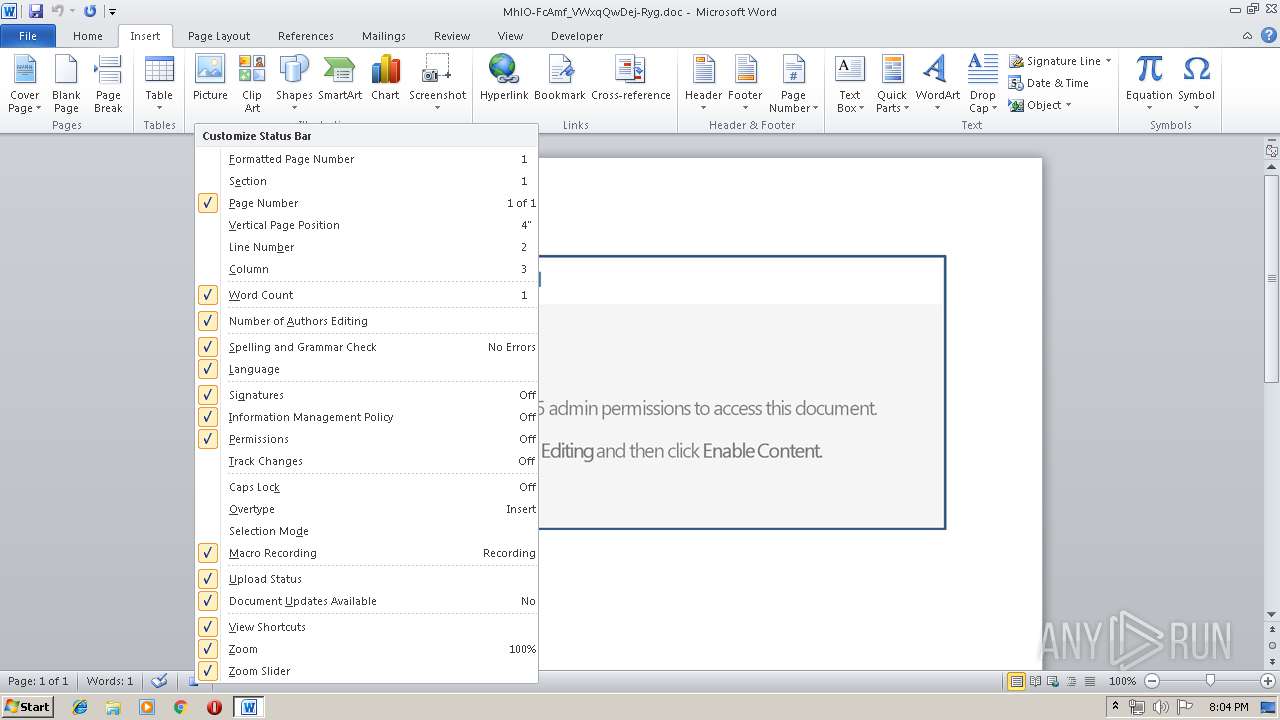
Task: Toggle Number of Authors Editing
Action: 367,321
